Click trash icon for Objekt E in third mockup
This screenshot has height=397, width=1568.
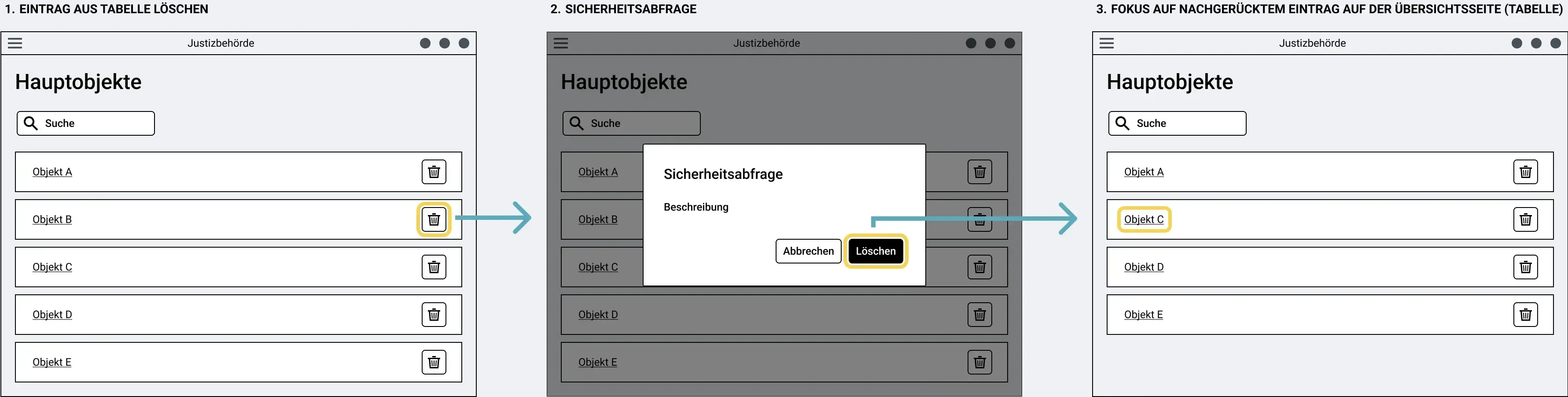click(1525, 315)
